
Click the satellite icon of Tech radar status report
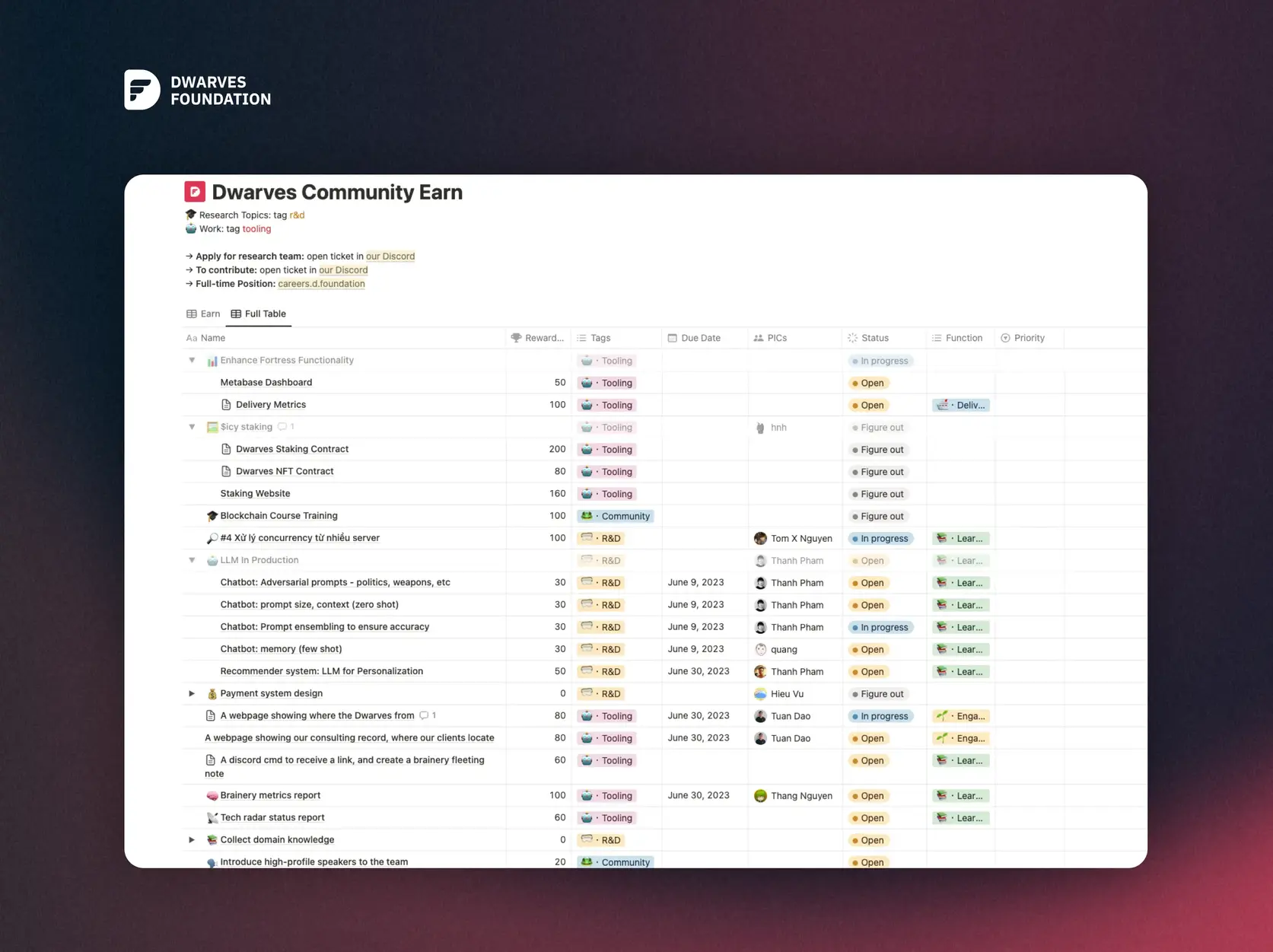[212, 818]
